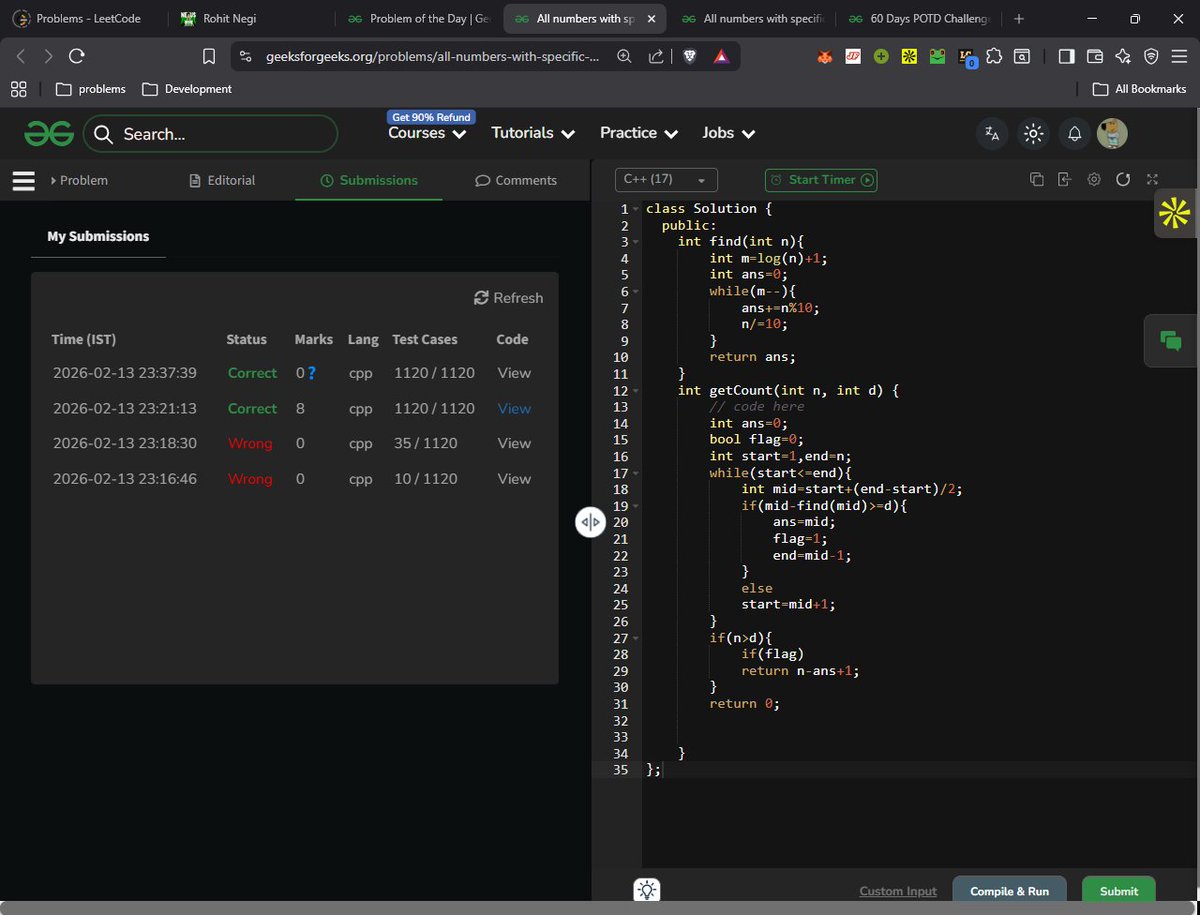Switch to the 60 Days POTD Challenge browser tab
Viewport: 1200px width, 915px height.
tap(917, 19)
